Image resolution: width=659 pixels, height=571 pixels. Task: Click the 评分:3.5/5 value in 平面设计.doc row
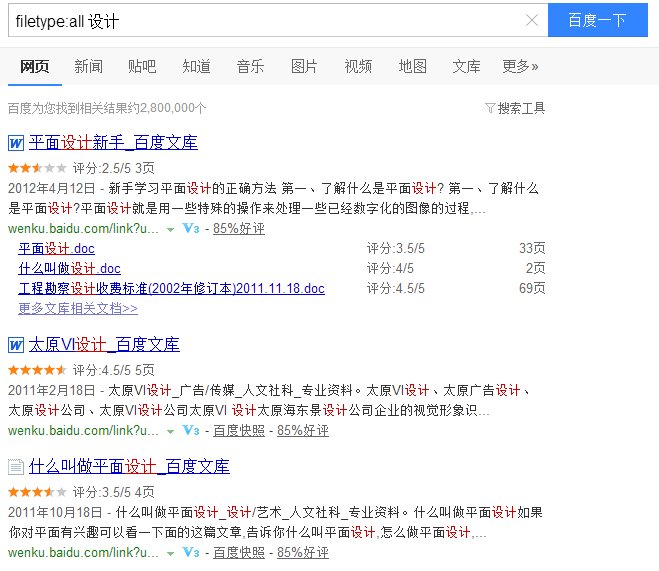(x=395, y=248)
